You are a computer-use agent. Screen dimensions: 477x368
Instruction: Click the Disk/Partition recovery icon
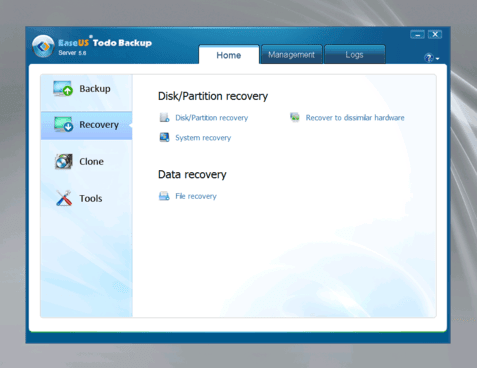pos(164,117)
